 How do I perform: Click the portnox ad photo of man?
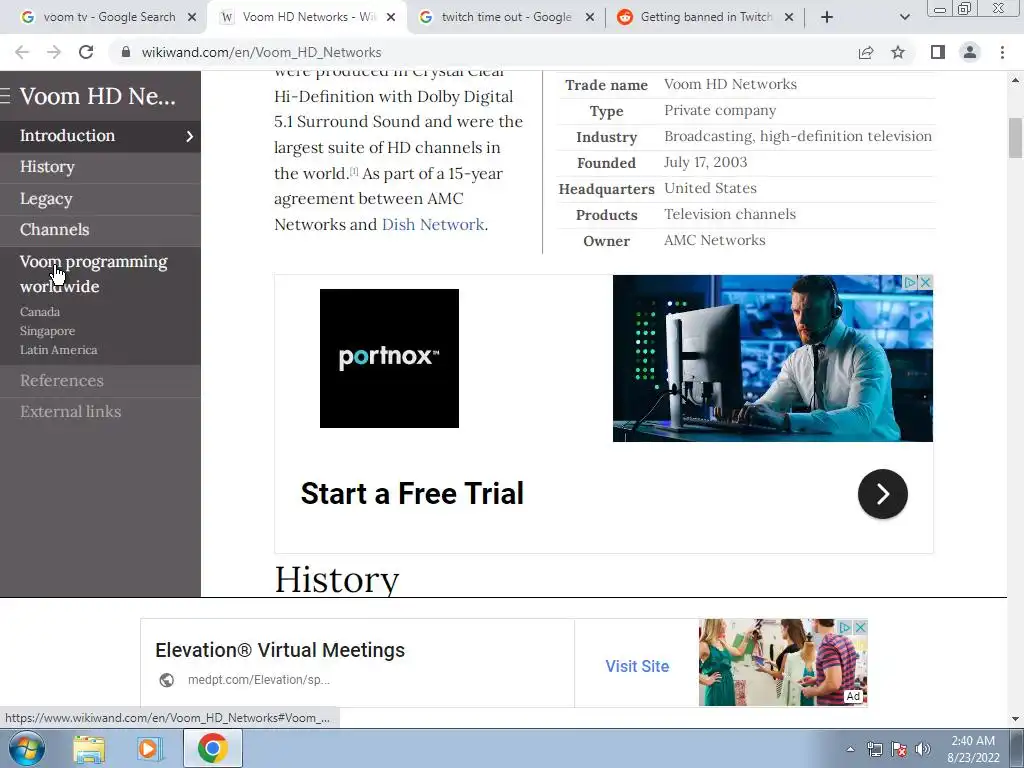click(773, 358)
